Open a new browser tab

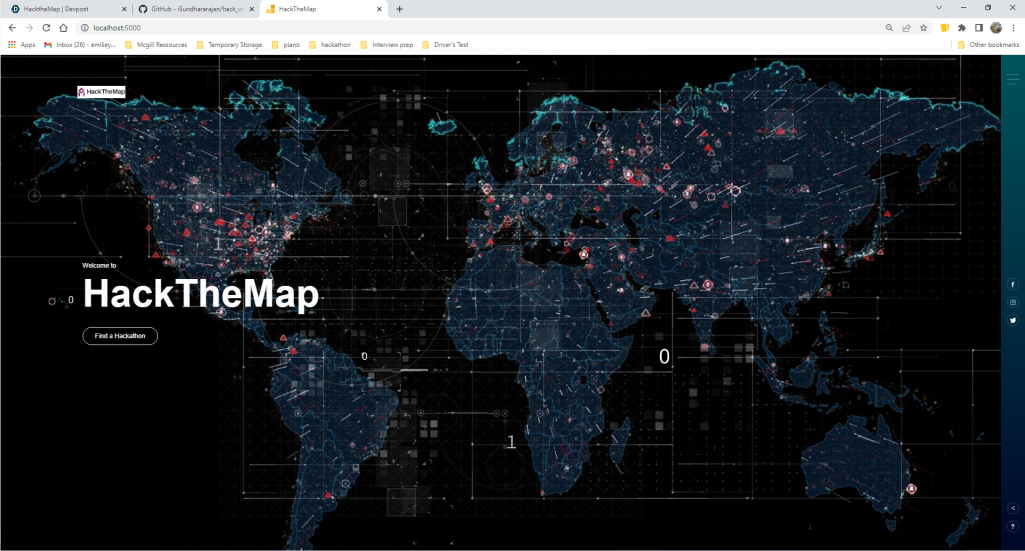coord(399,9)
